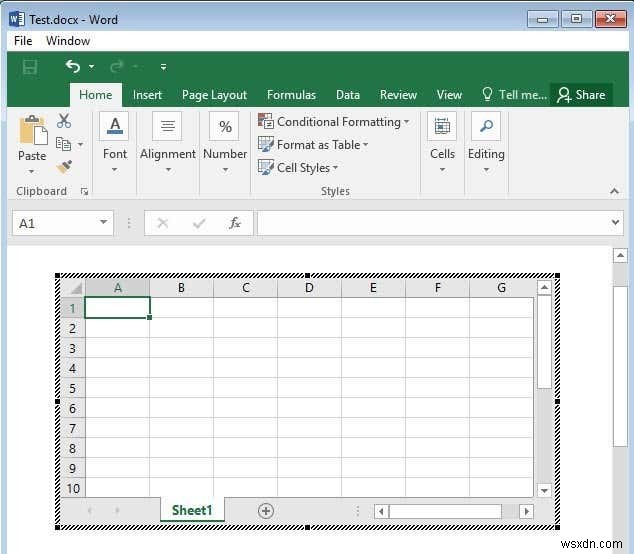The height and width of the screenshot is (554, 634).
Task: Click the Cancel X icon in formula bar
Action: (163, 223)
